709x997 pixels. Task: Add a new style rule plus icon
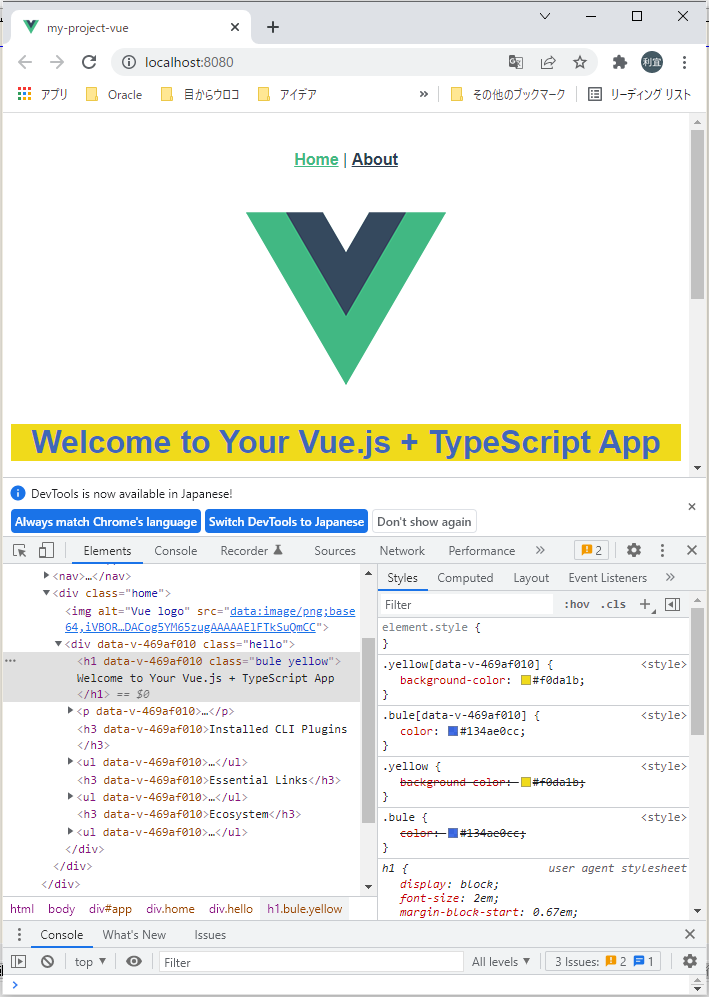click(x=646, y=604)
